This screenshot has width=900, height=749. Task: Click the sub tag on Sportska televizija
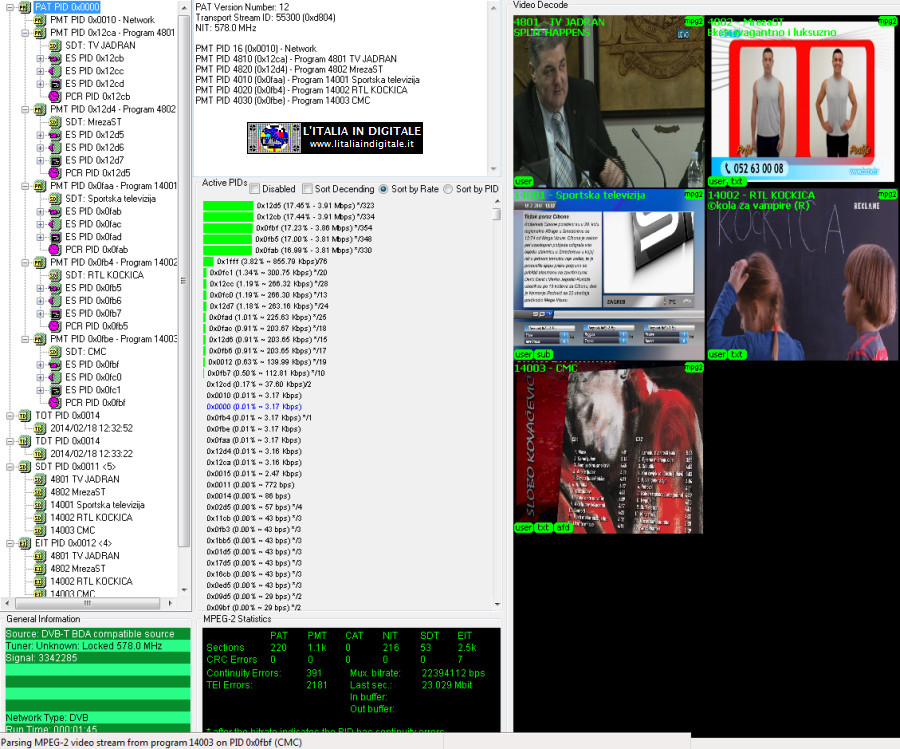544,355
